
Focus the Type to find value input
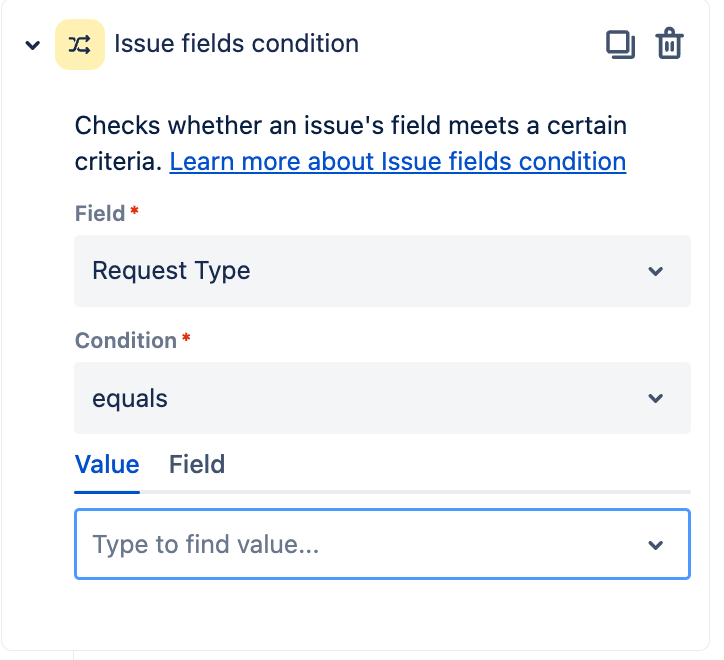pos(360,545)
